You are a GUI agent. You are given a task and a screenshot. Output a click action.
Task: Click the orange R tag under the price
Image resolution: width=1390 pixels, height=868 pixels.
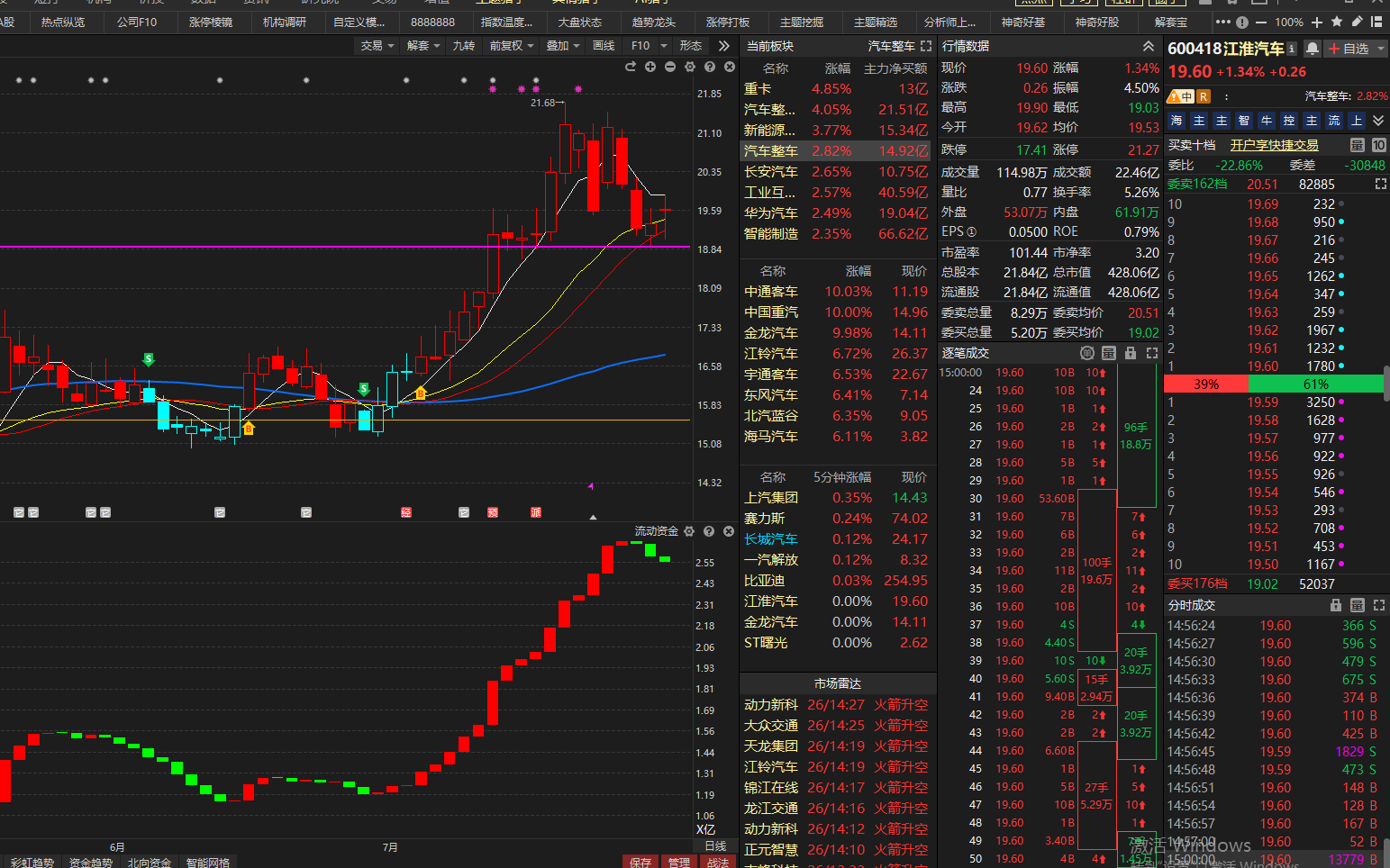[1204, 96]
